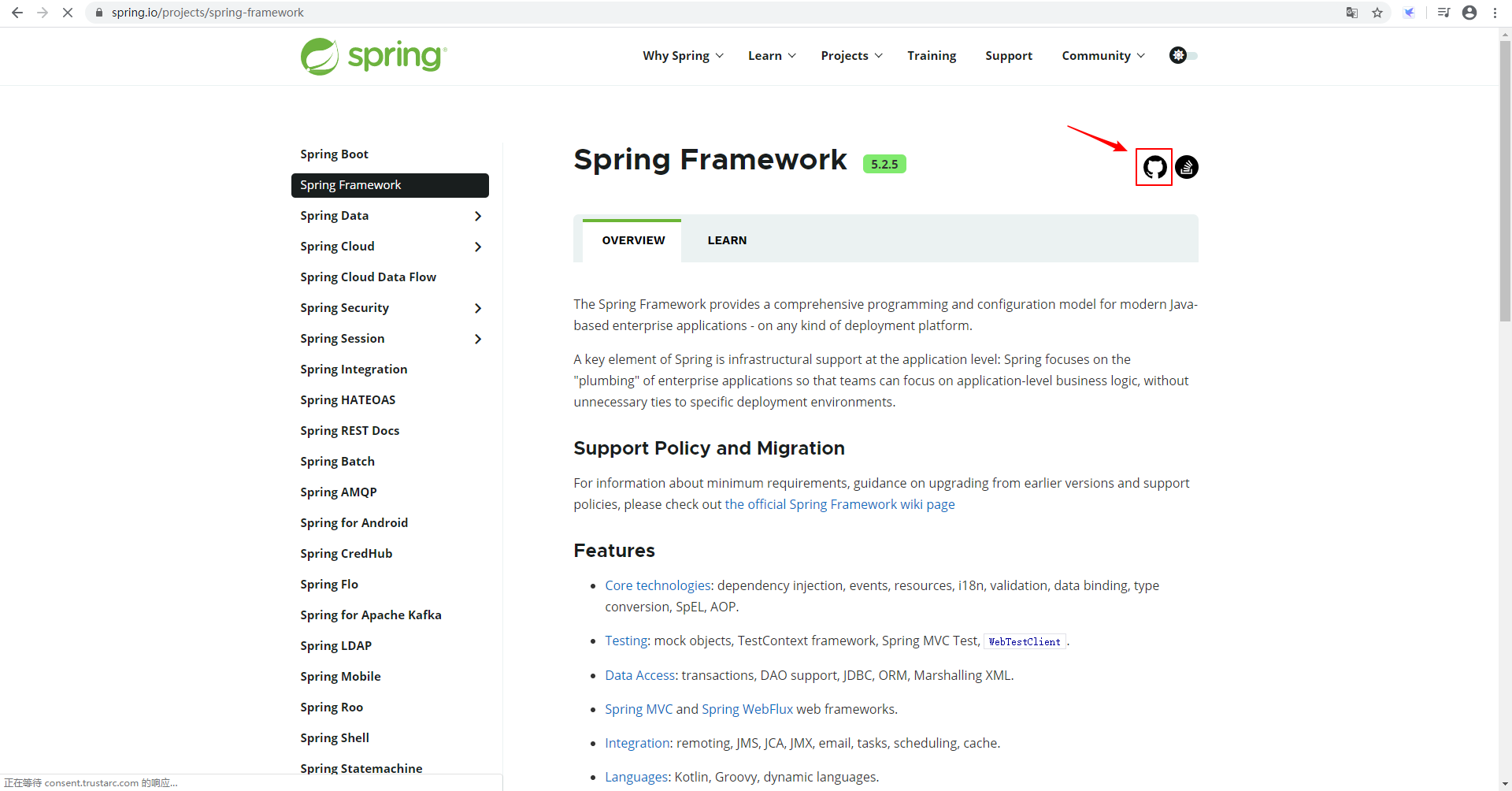This screenshot has height=791, width=1512.
Task: Open the official Spring Framework wiki page link
Action: (839, 504)
